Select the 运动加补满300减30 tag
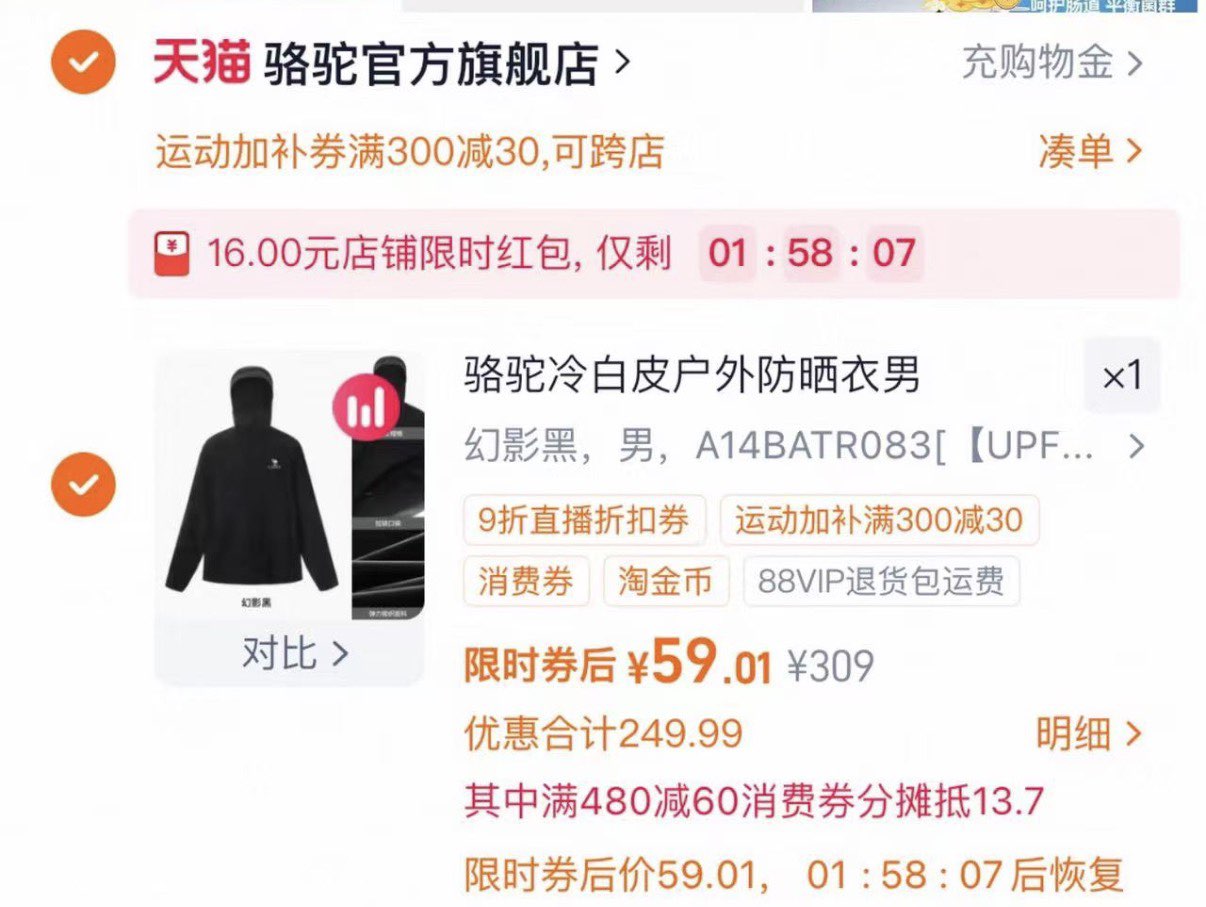The width and height of the screenshot is (1206, 907). pos(879,520)
